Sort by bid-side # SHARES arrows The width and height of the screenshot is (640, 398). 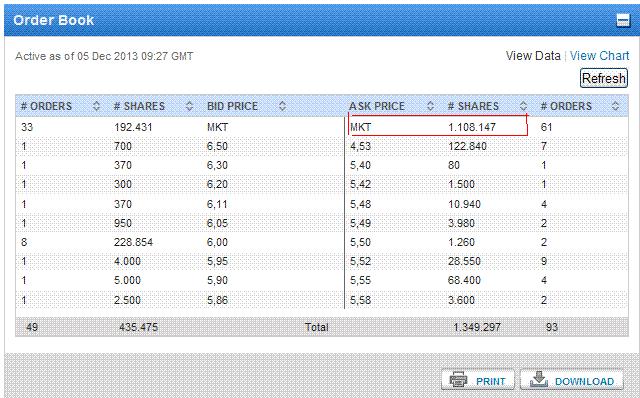(189, 106)
